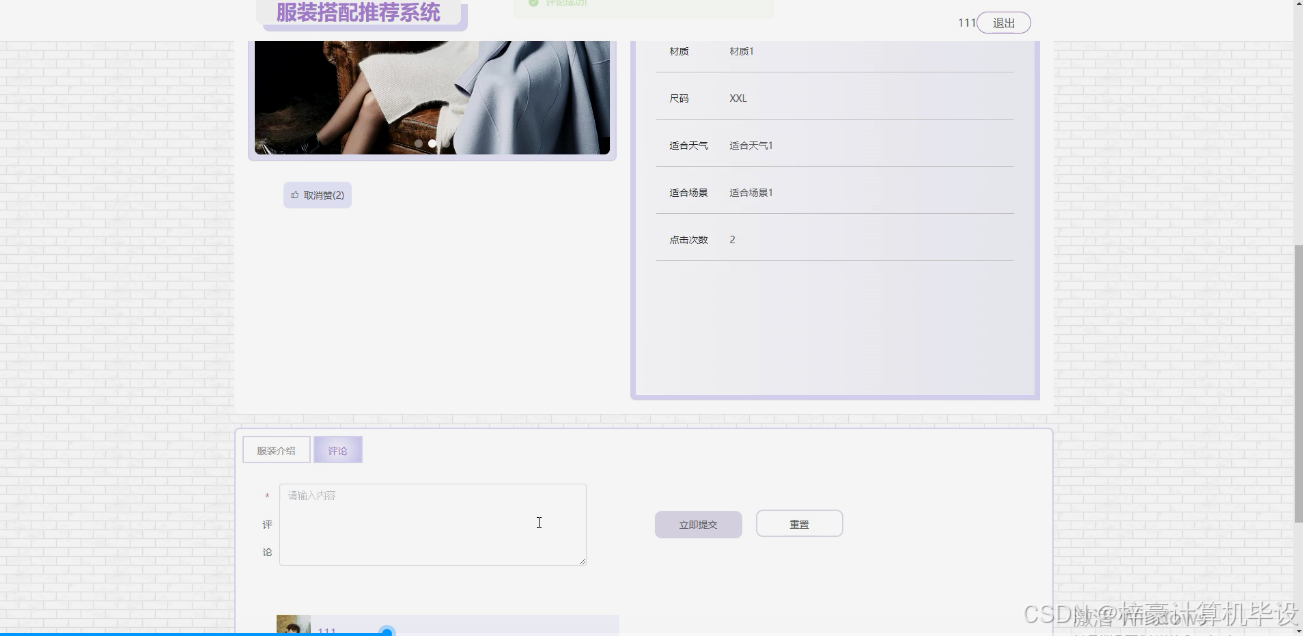Click the 取消赞(2) unlike button

[317, 195]
